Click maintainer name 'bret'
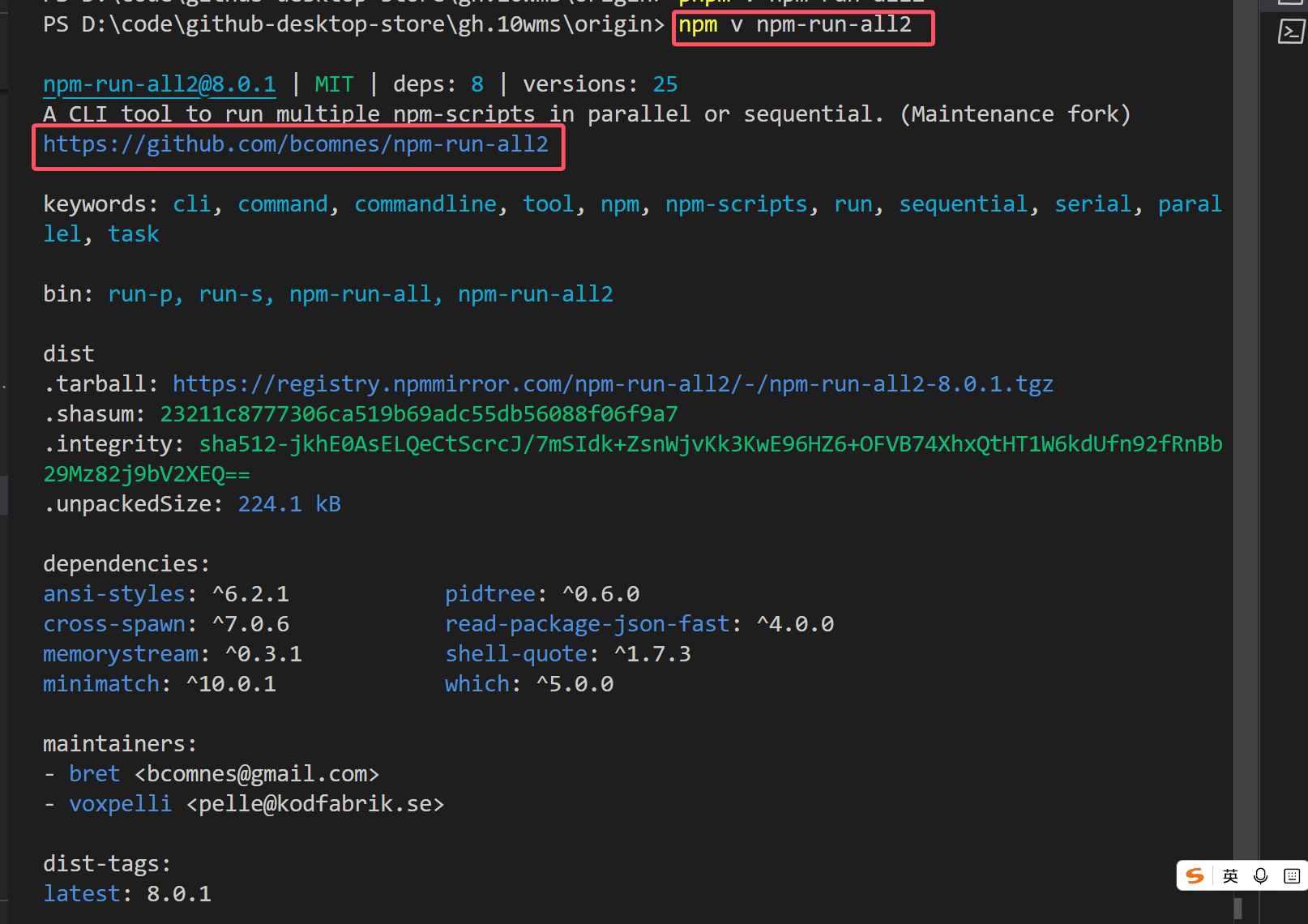 (95, 774)
